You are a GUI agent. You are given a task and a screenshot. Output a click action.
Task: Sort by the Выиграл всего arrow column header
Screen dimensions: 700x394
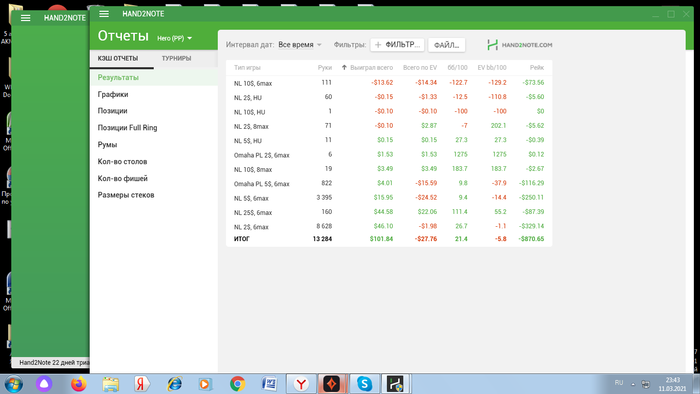click(367, 67)
